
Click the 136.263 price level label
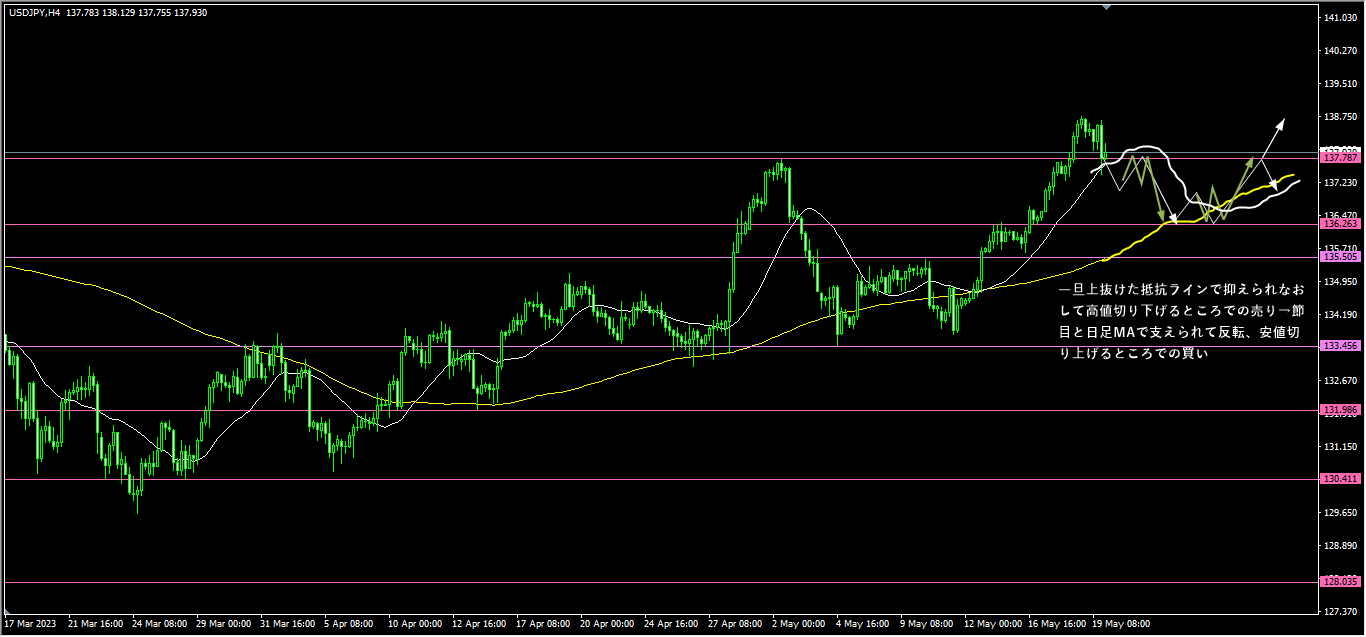1339,224
